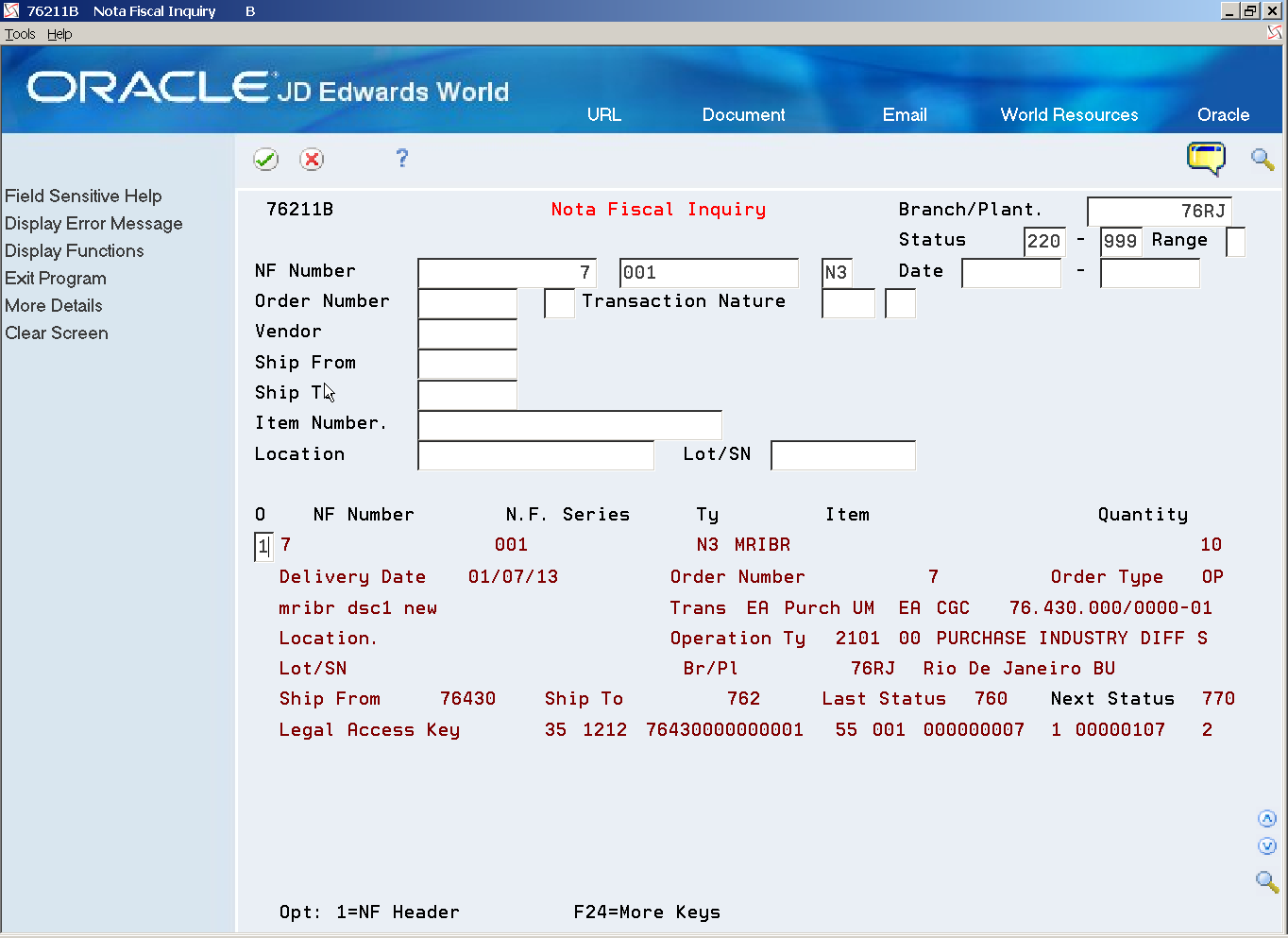Image resolution: width=1288 pixels, height=938 pixels.
Task: Select Display Error Message
Action: pos(93,223)
